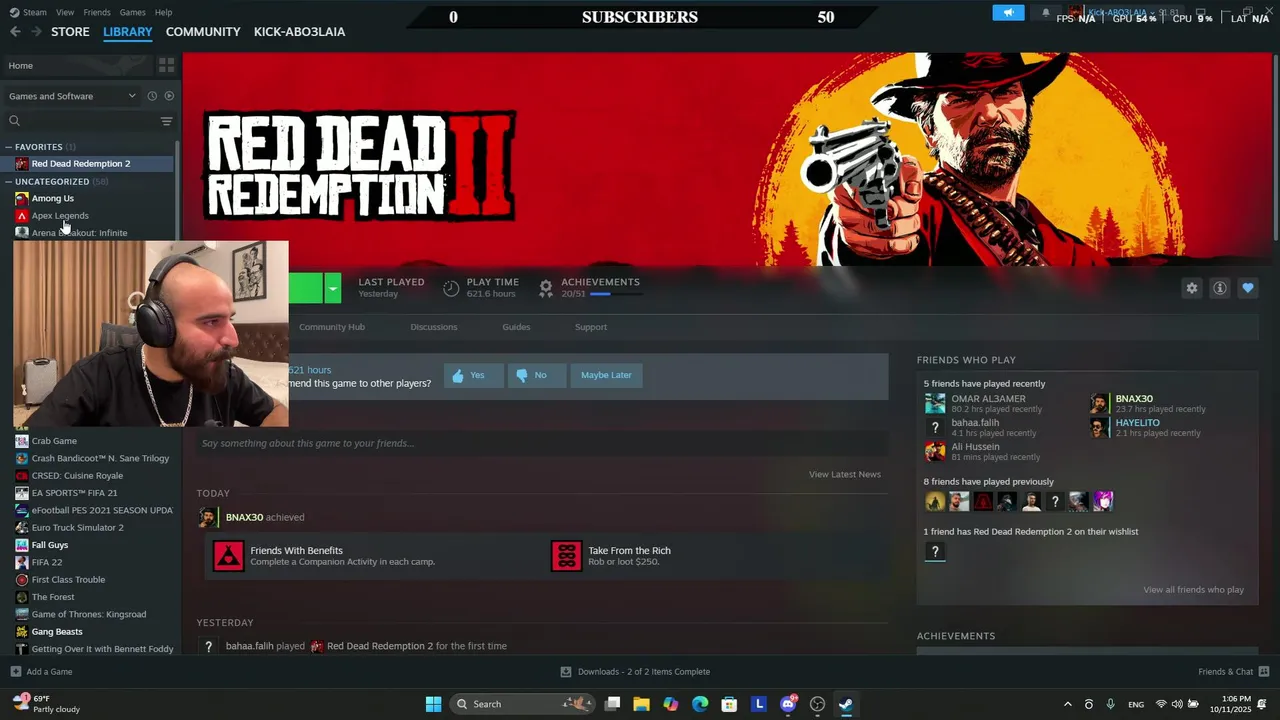The image size is (1280, 720).
Task: Open the play button dropdown arrow
Action: click(333, 289)
